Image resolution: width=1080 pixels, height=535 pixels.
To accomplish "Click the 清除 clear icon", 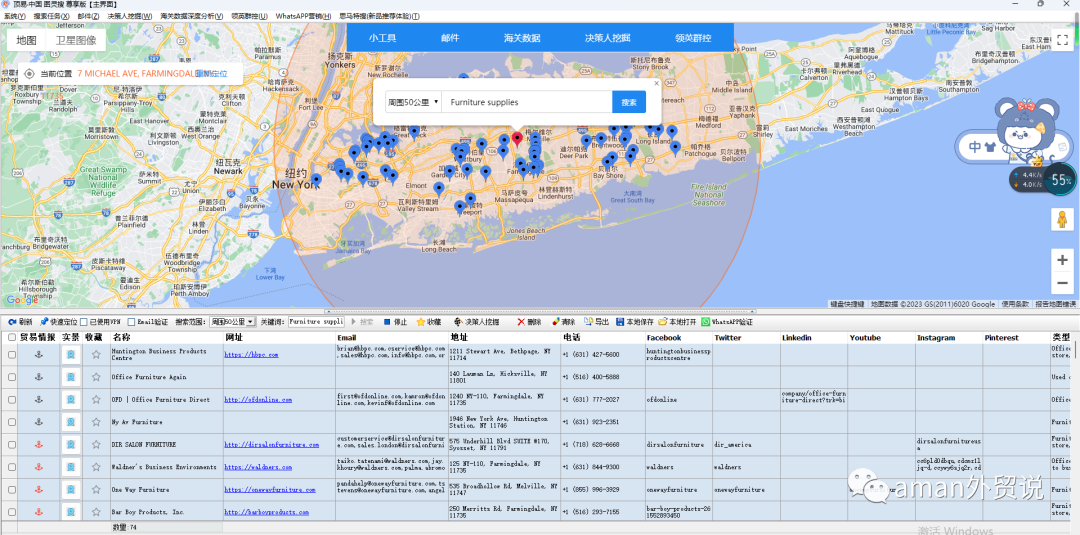I will point(555,322).
